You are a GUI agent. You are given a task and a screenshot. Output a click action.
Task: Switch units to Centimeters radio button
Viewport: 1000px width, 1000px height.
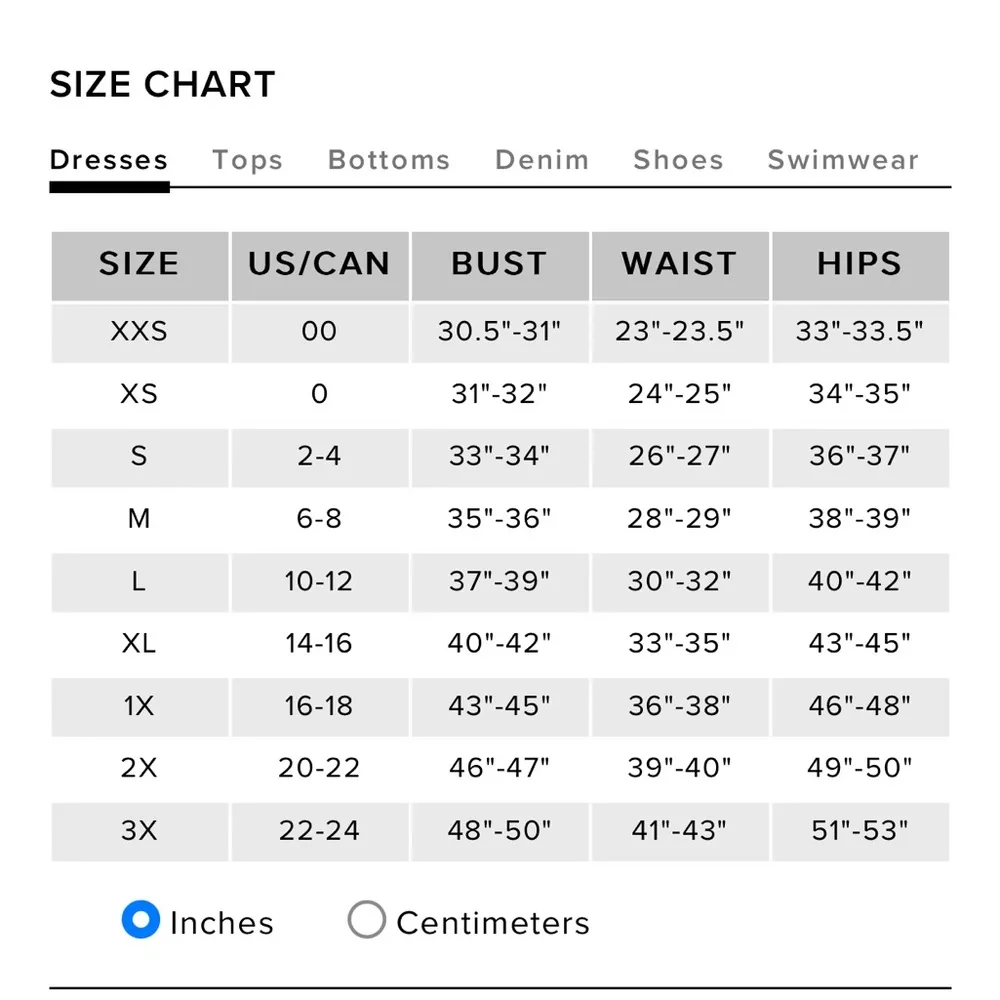(367, 920)
